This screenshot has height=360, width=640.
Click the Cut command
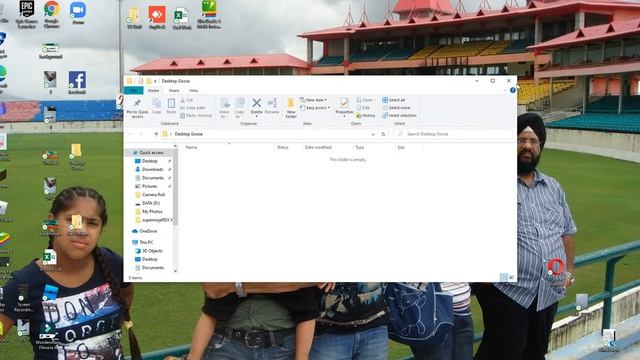(187, 100)
